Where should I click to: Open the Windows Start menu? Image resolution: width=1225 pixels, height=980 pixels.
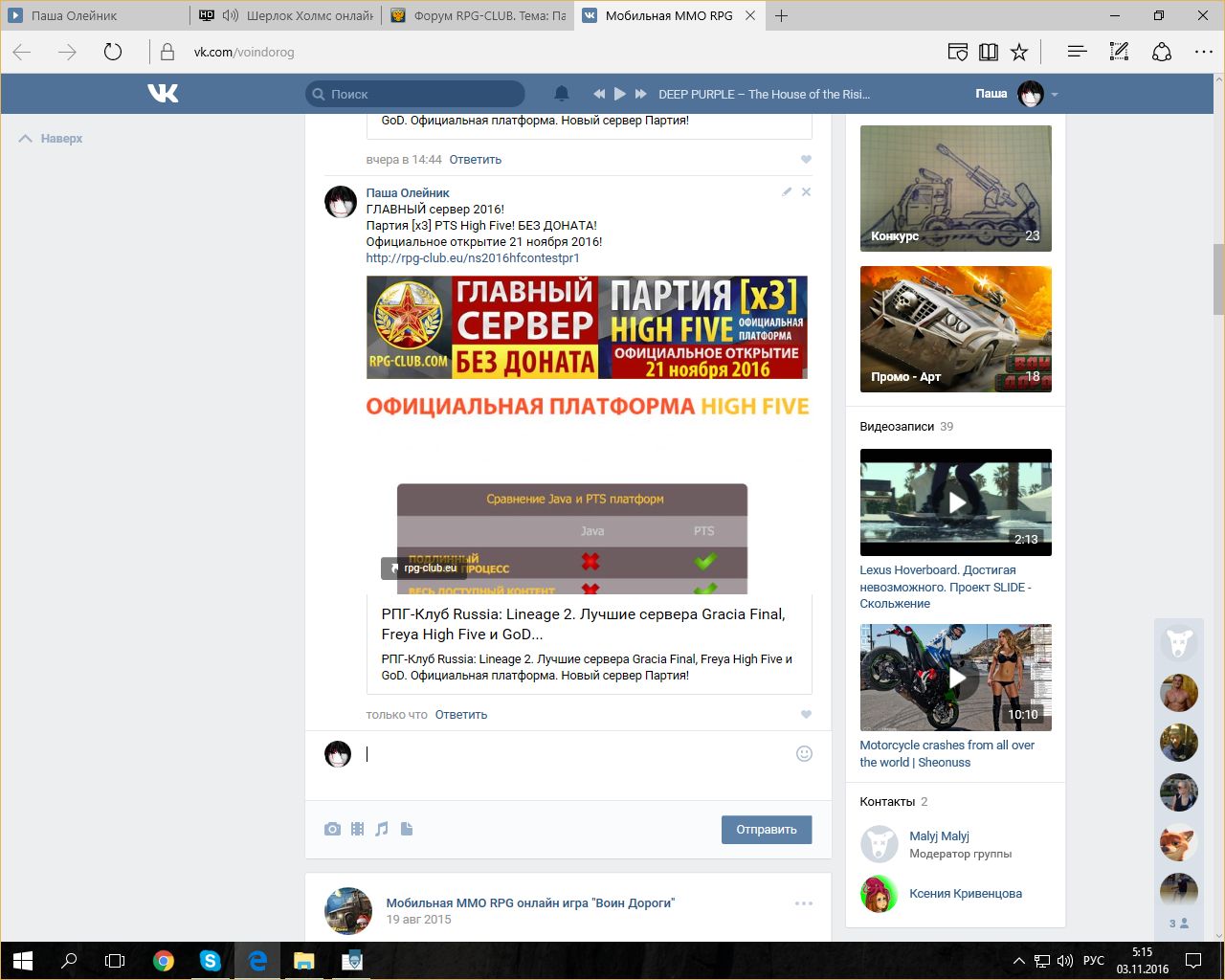[x=23, y=961]
